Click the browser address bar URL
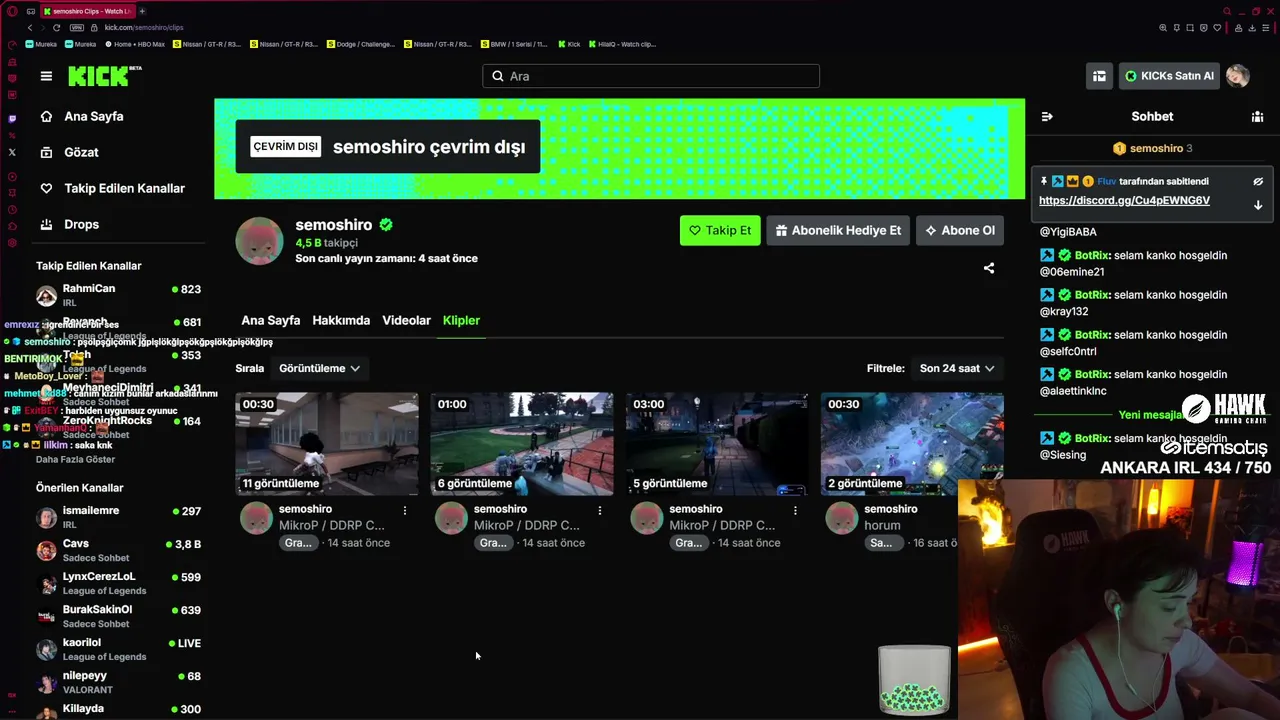The image size is (1280, 720). click(144, 28)
